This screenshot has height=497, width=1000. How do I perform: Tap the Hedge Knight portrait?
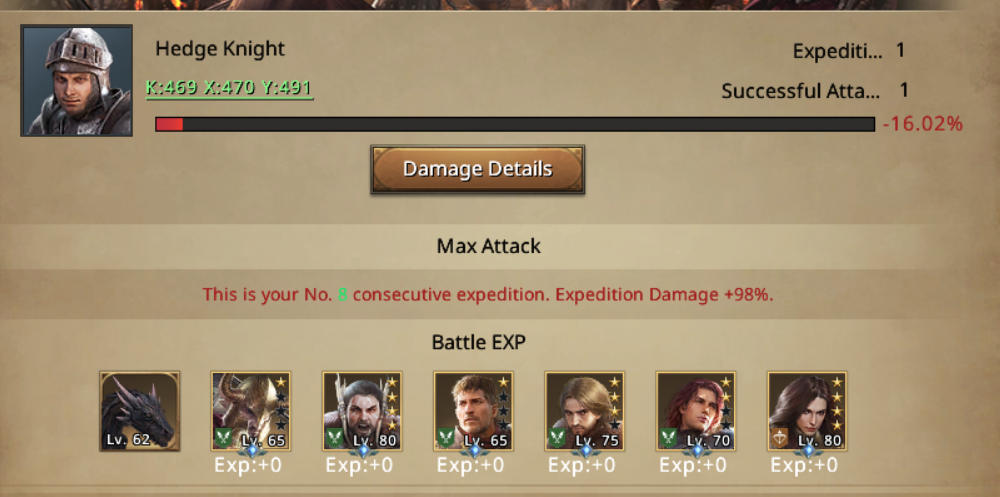(77, 80)
